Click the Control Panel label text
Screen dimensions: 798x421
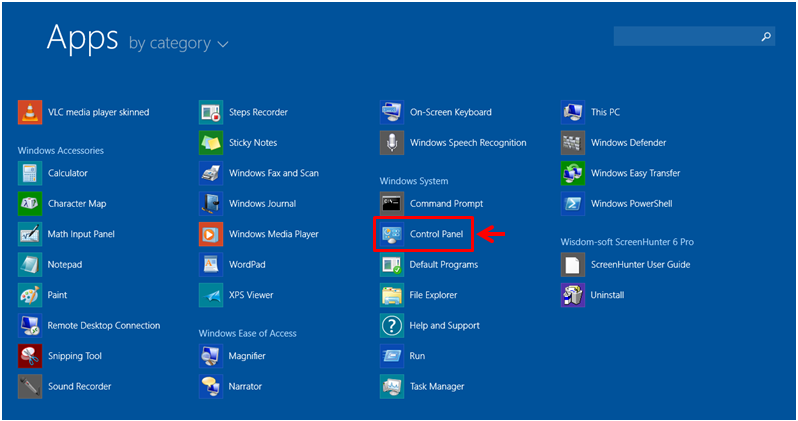coord(436,234)
